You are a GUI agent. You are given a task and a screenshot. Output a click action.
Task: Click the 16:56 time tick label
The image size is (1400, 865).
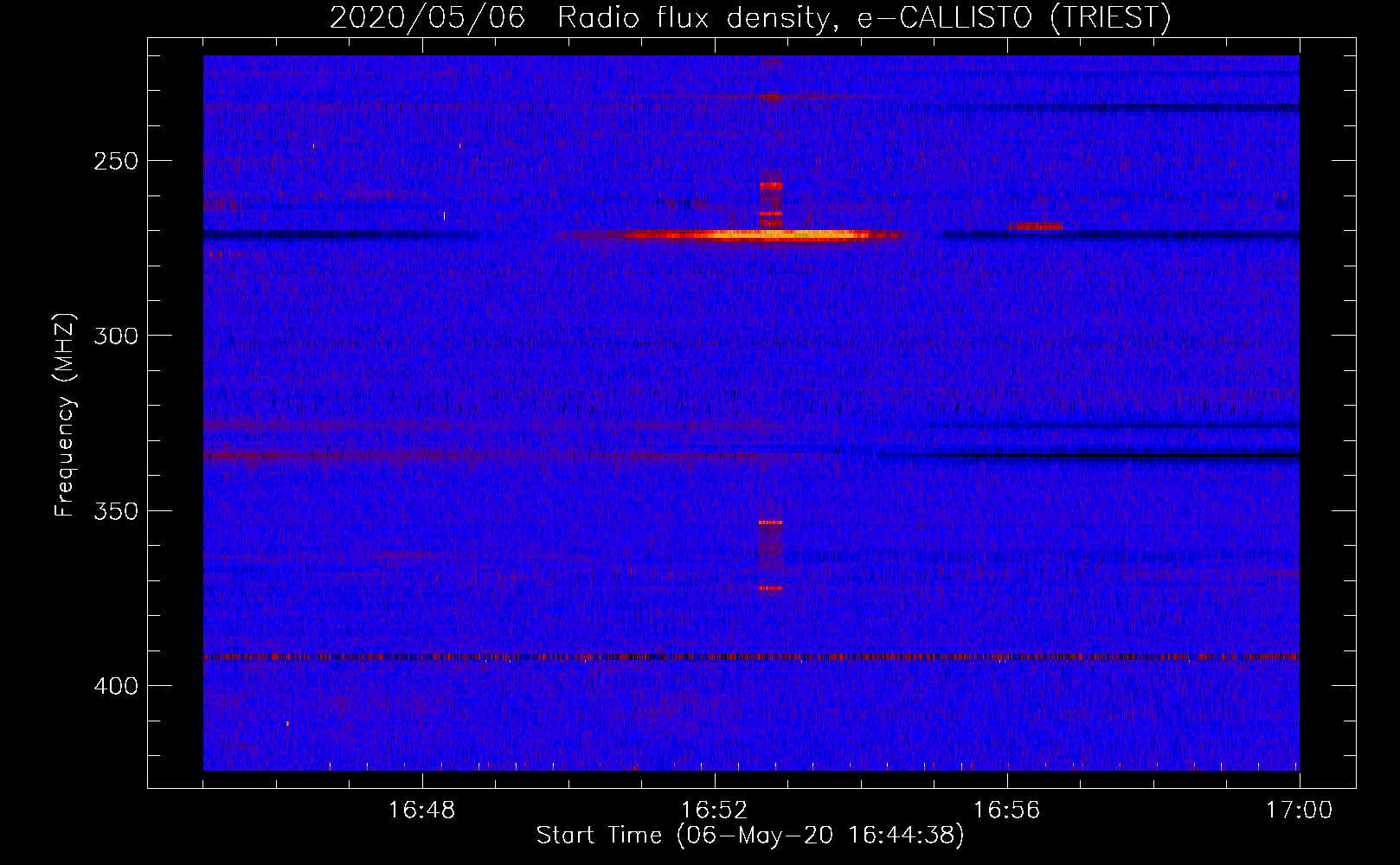(x=1007, y=811)
